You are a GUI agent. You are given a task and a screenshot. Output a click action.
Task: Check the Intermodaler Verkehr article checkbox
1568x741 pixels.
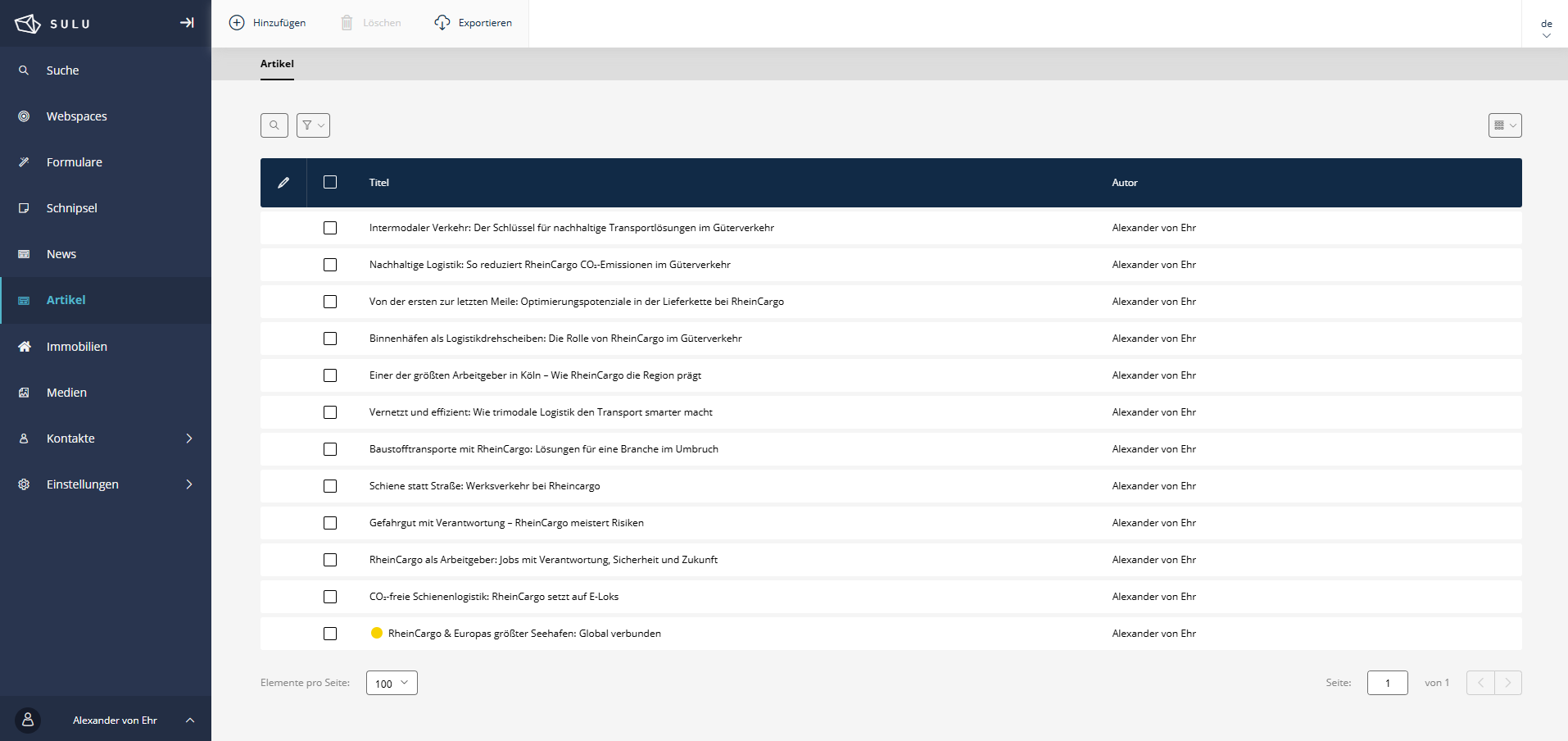coord(330,228)
